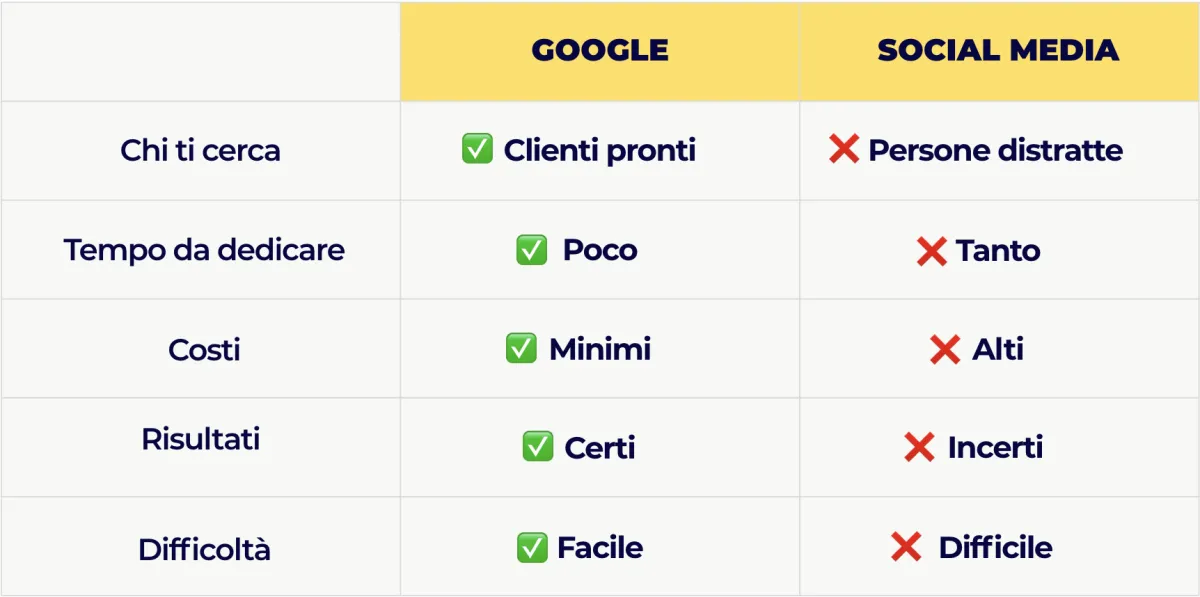Select the GOOGLE column header
1200x597 pixels.
(600, 51)
